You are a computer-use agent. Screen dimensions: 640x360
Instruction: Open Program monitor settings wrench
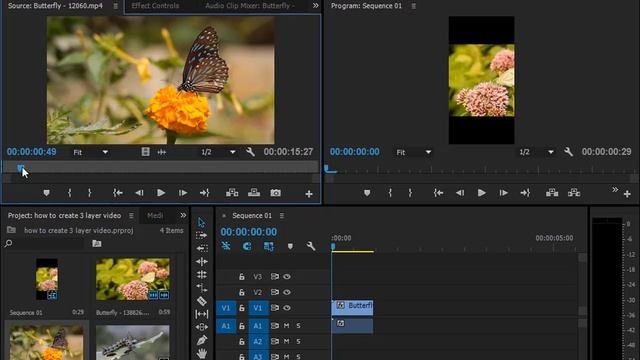pyautogui.click(x=568, y=152)
